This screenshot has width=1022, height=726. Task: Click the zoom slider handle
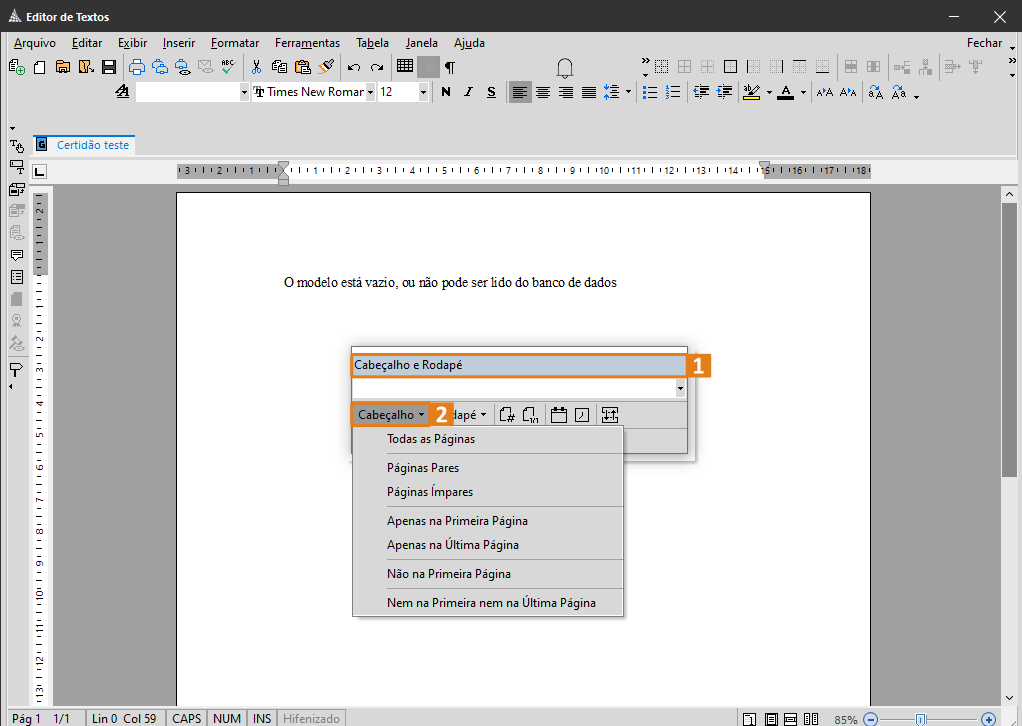pyautogui.click(x=920, y=719)
